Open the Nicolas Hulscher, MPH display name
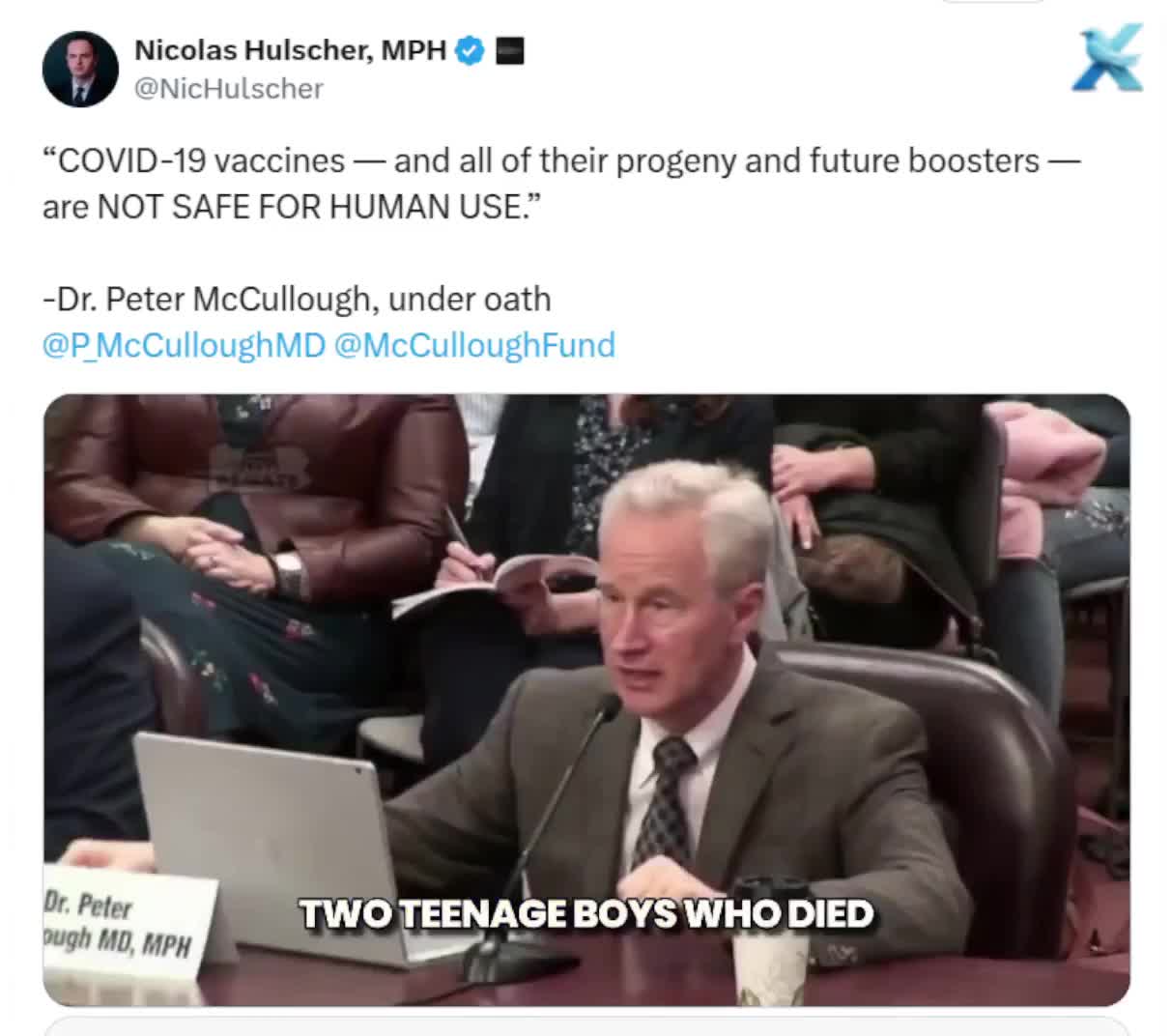Viewport: 1171px width, 1036px height. pos(290,50)
